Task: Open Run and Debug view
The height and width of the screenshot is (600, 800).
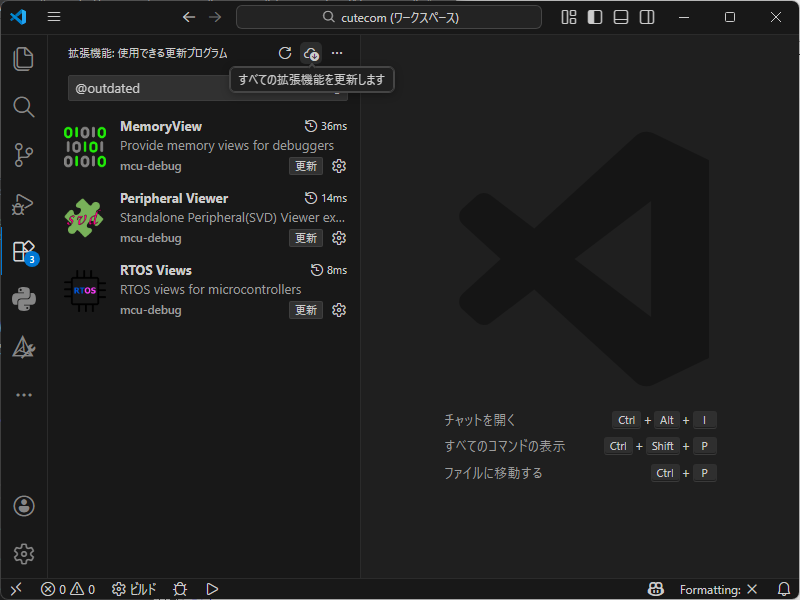Action: pos(23,204)
